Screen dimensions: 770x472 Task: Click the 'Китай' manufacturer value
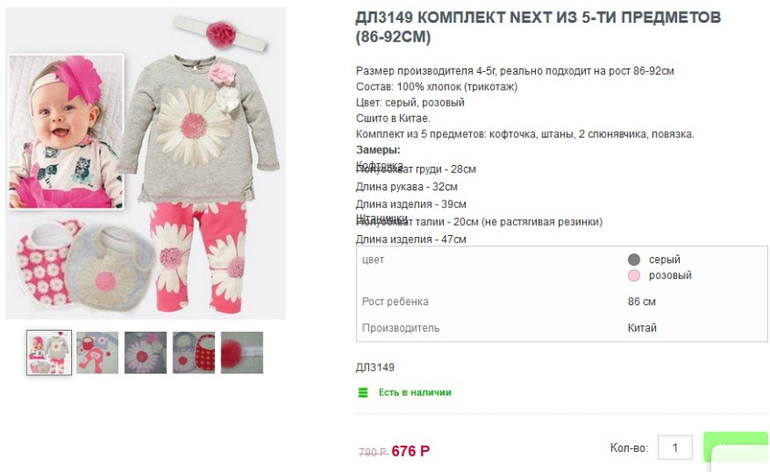[642, 328]
